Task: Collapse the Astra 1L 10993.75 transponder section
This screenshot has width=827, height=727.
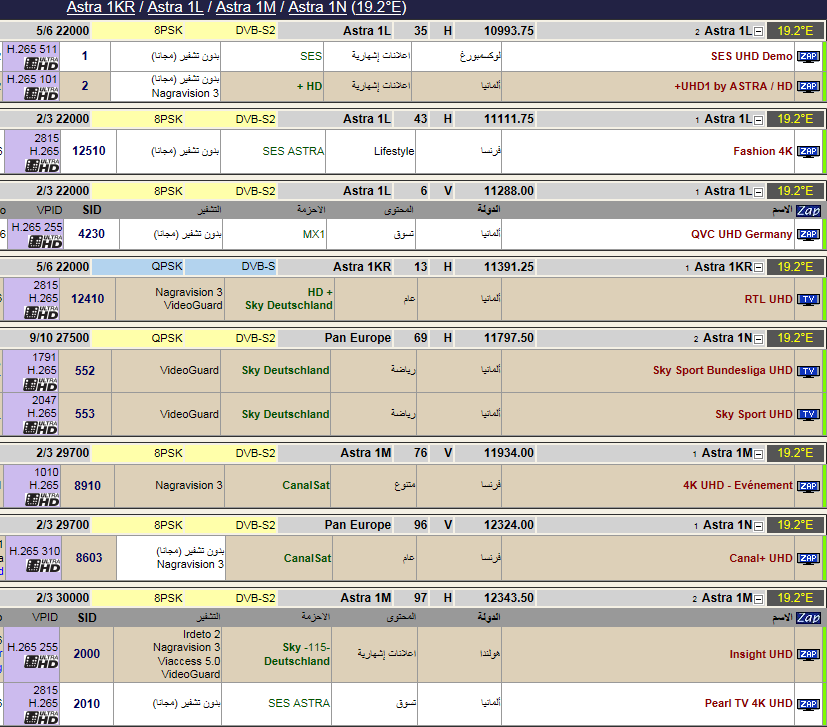Action: (x=758, y=32)
